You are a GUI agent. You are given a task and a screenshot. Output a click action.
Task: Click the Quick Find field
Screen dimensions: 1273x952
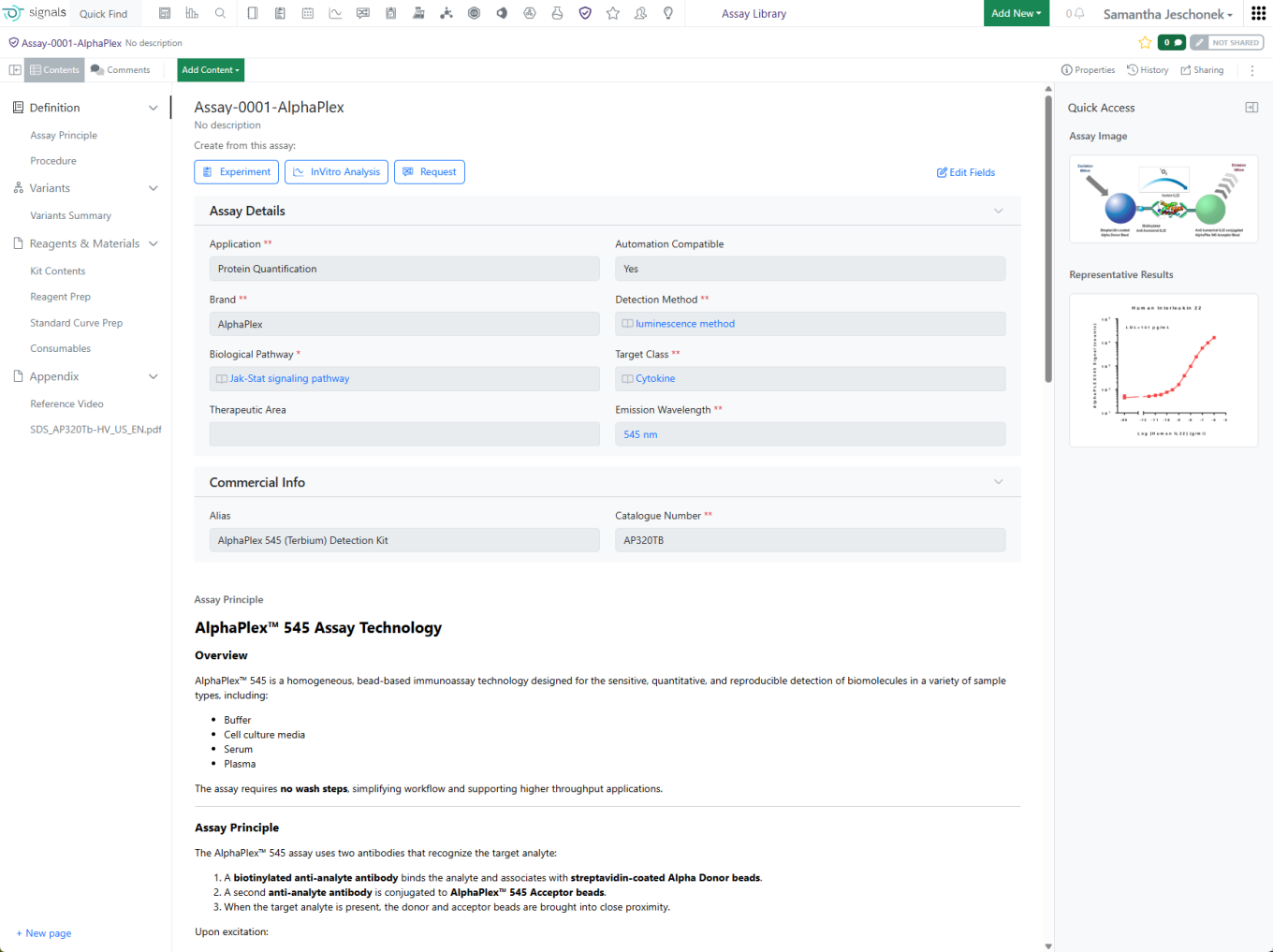point(104,14)
